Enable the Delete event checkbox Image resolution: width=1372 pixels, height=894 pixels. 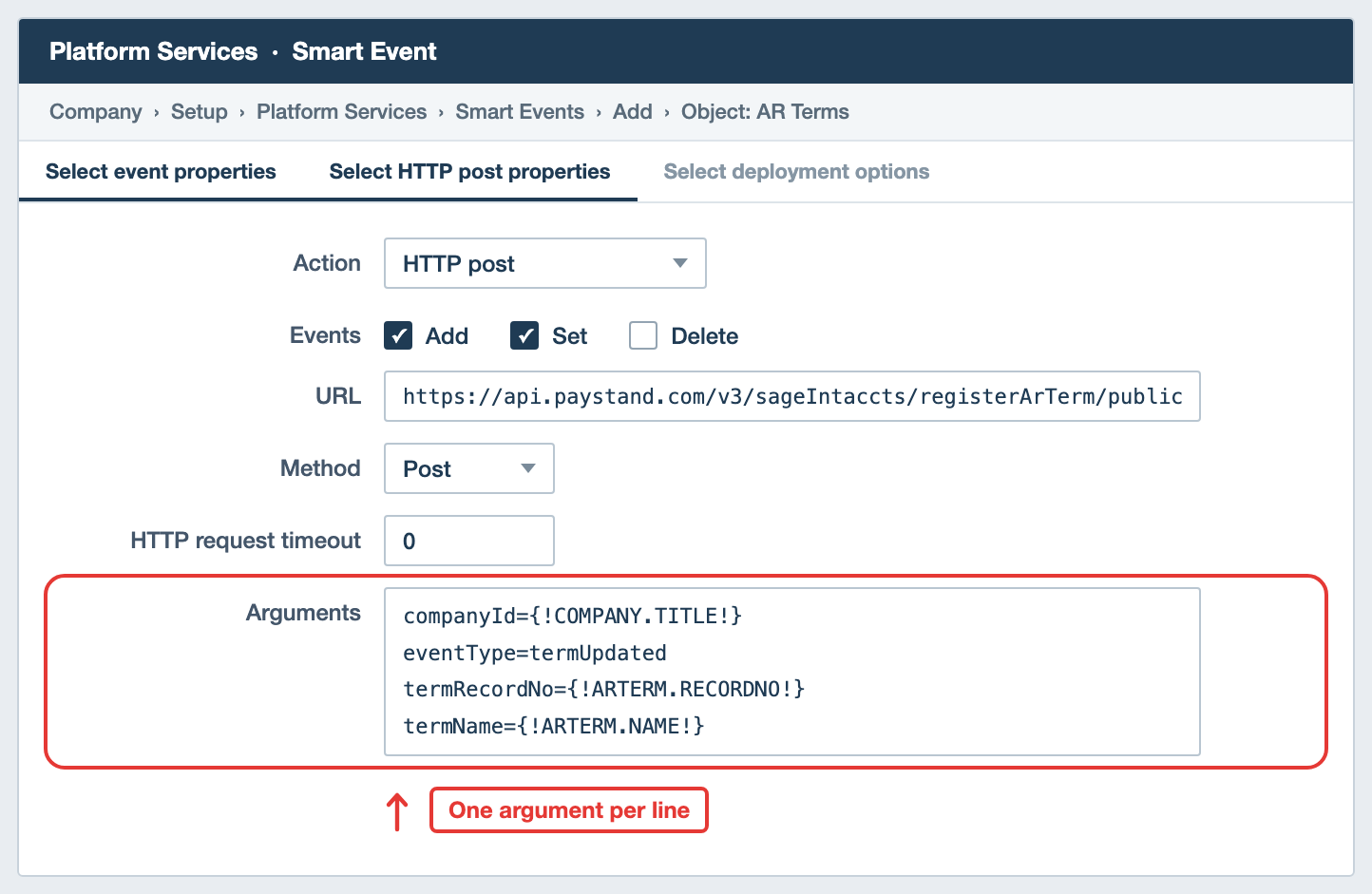643,335
